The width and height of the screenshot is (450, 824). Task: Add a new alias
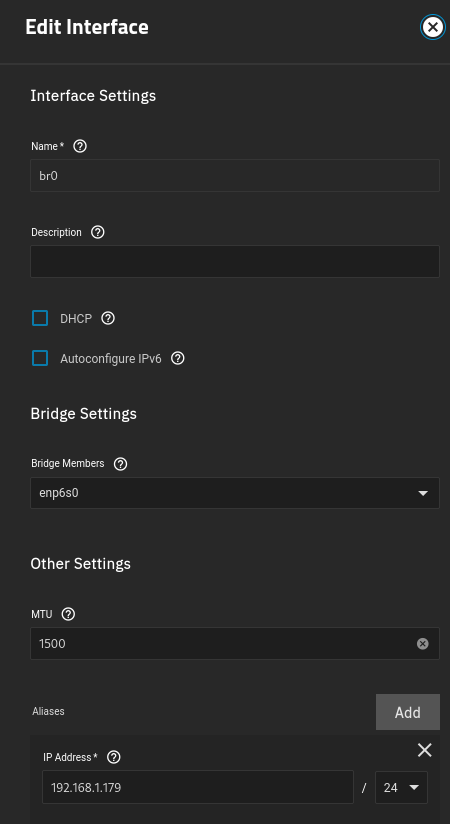click(408, 712)
